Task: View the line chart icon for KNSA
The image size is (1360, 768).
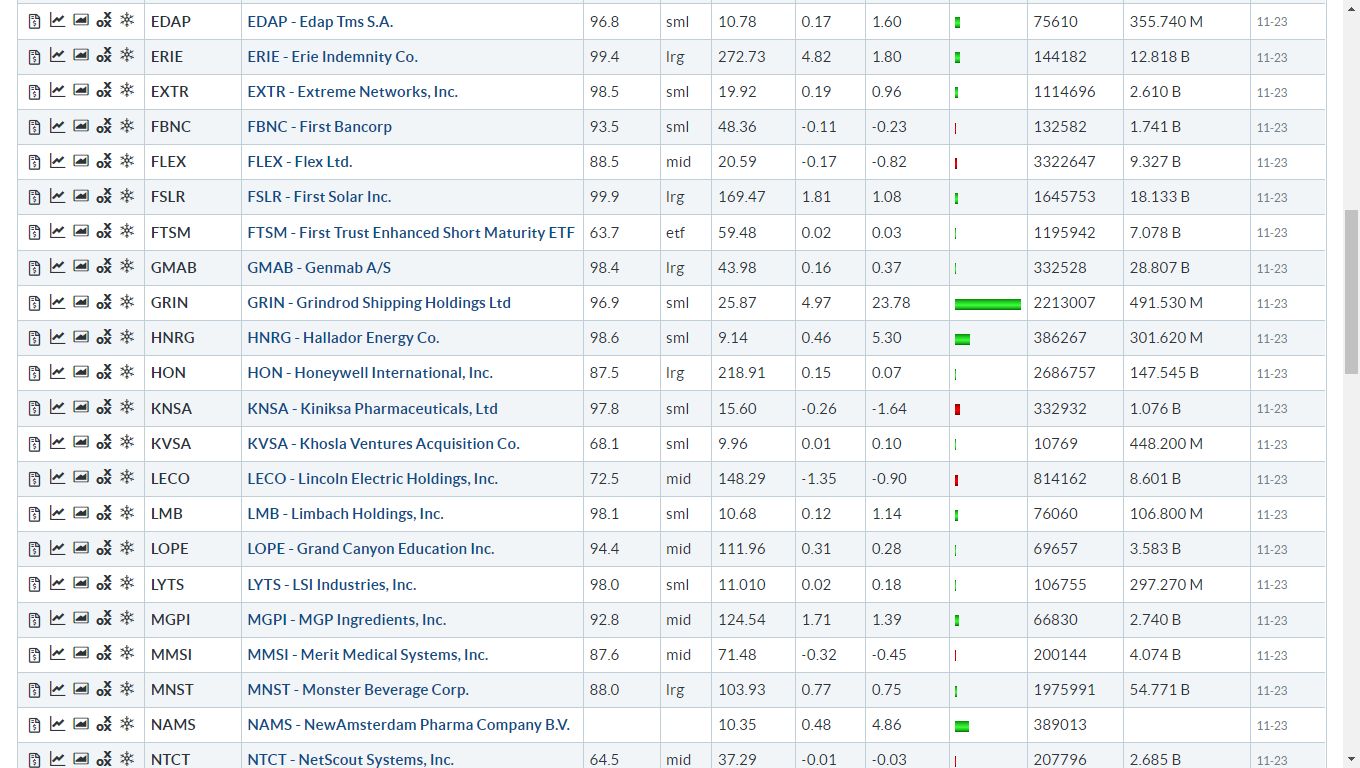Action: pos(57,408)
